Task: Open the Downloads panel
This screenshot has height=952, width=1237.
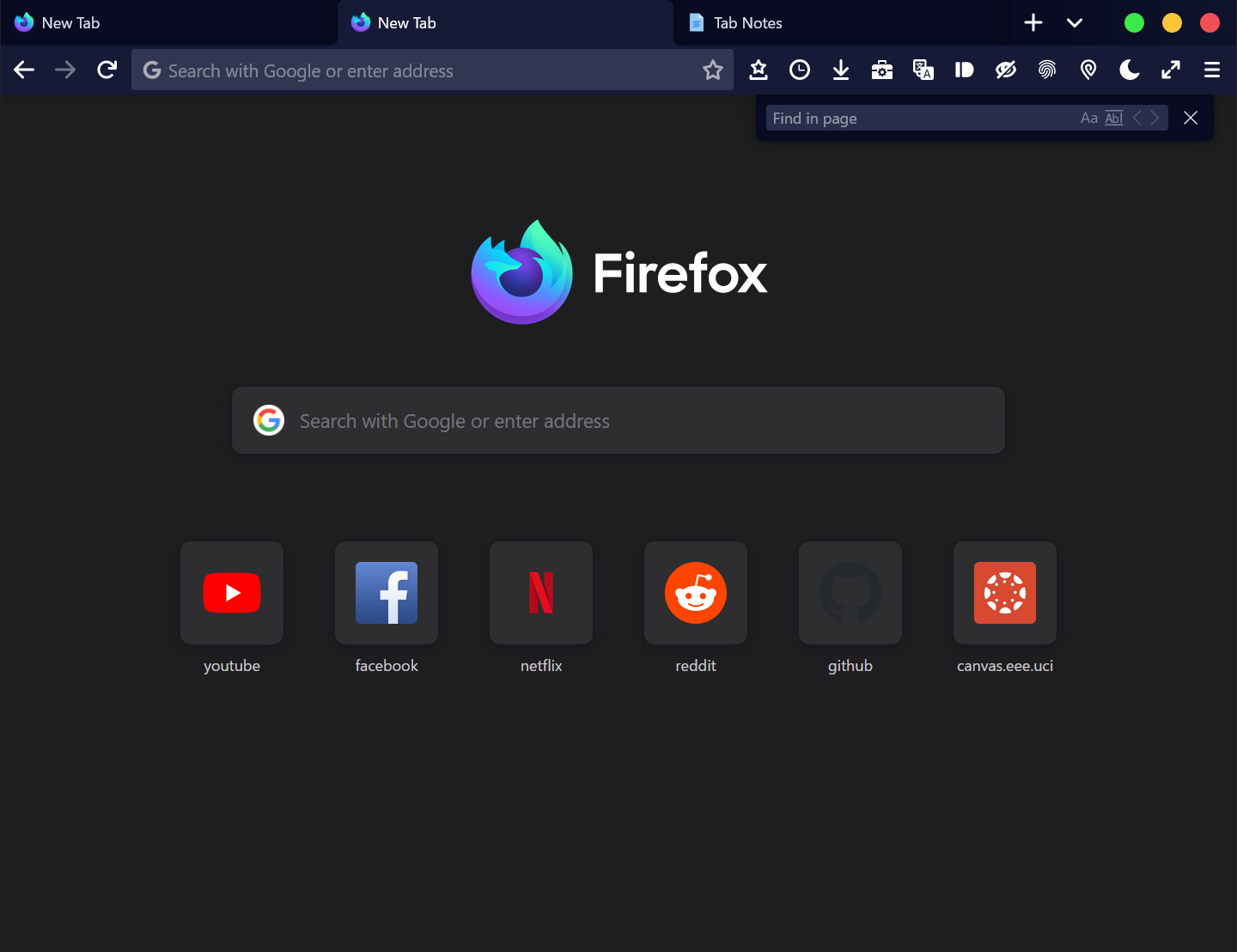Action: point(840,70)
